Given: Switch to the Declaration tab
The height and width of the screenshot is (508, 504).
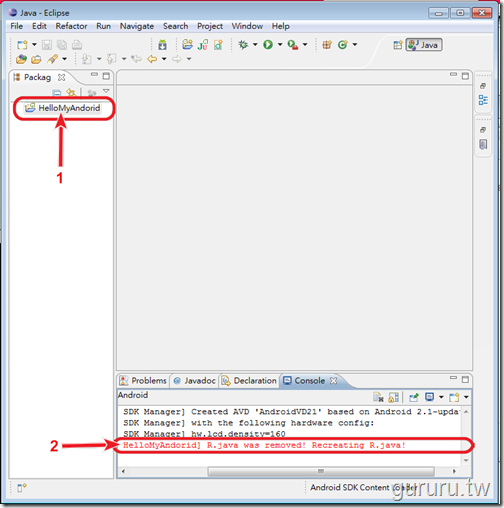Looking at the screenshot, I should pyautogui.click(x=249, y=380).
